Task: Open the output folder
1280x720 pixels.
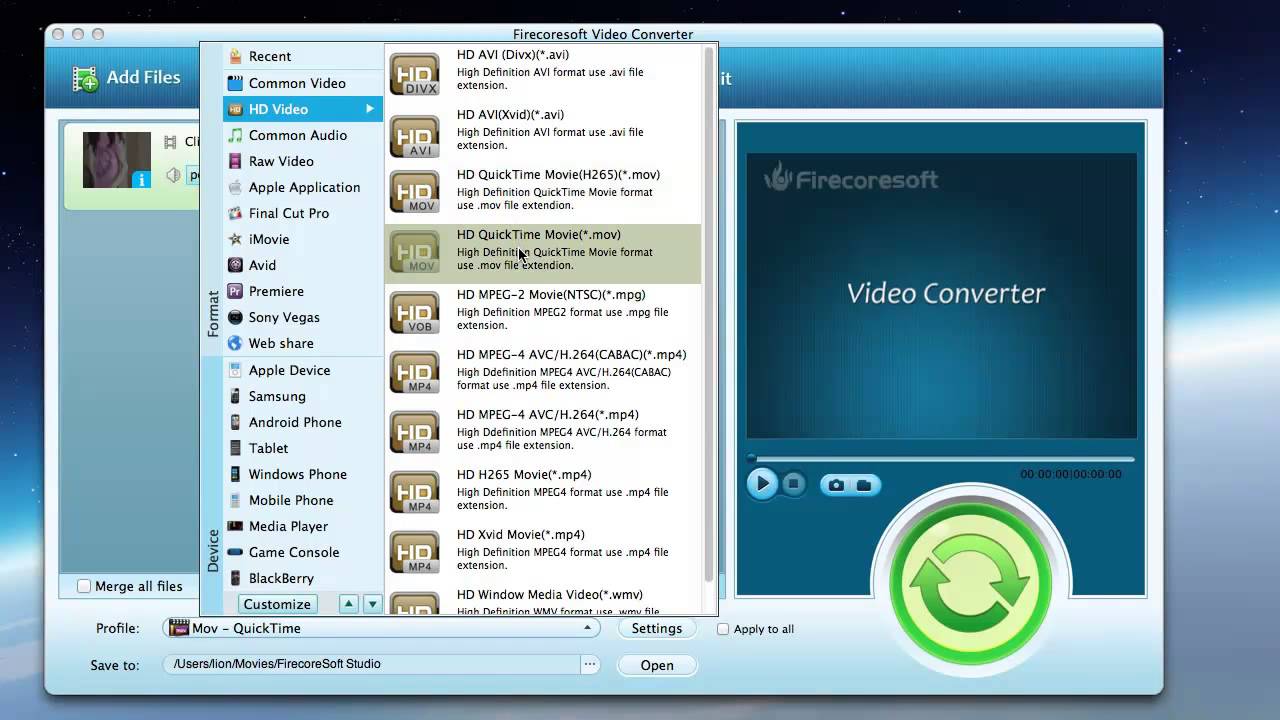Action: (x=657, y=665)
